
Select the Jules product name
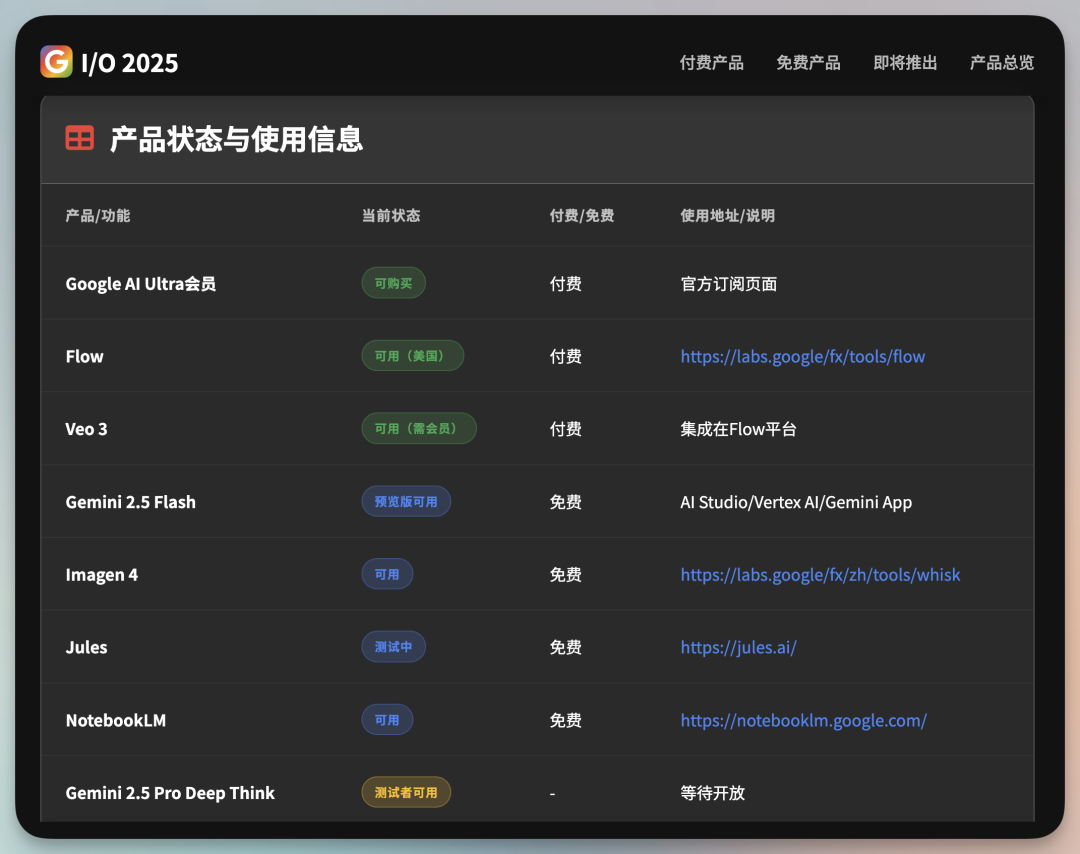87,647
